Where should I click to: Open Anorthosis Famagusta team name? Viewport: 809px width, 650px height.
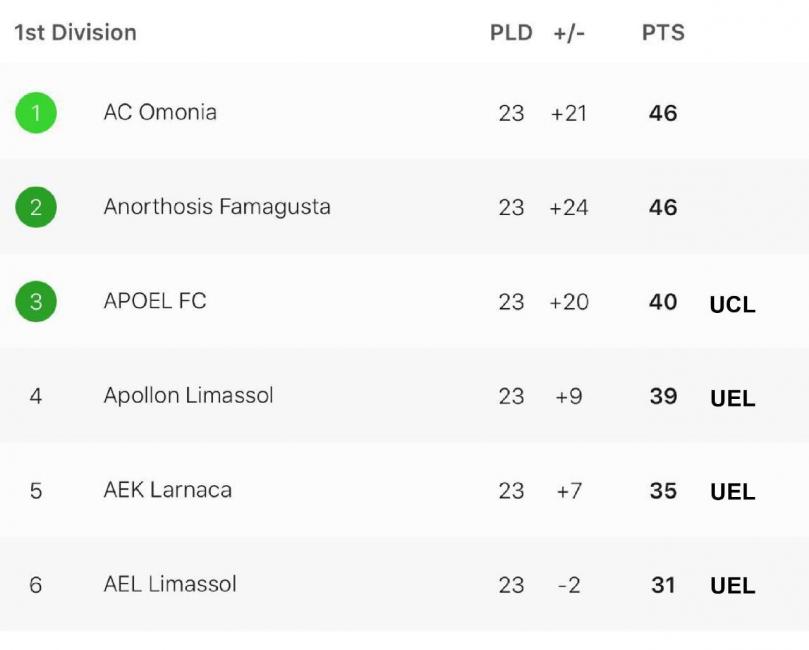(217, 207)
